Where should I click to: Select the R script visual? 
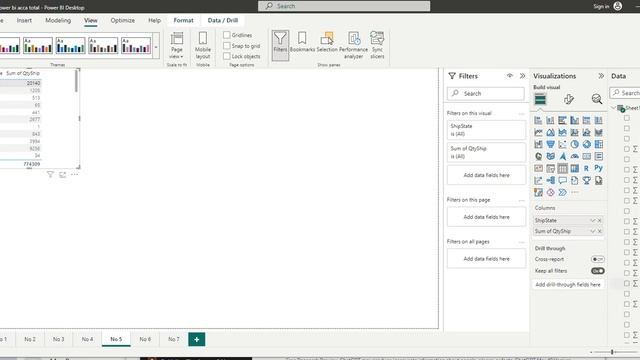click(587, 169)
